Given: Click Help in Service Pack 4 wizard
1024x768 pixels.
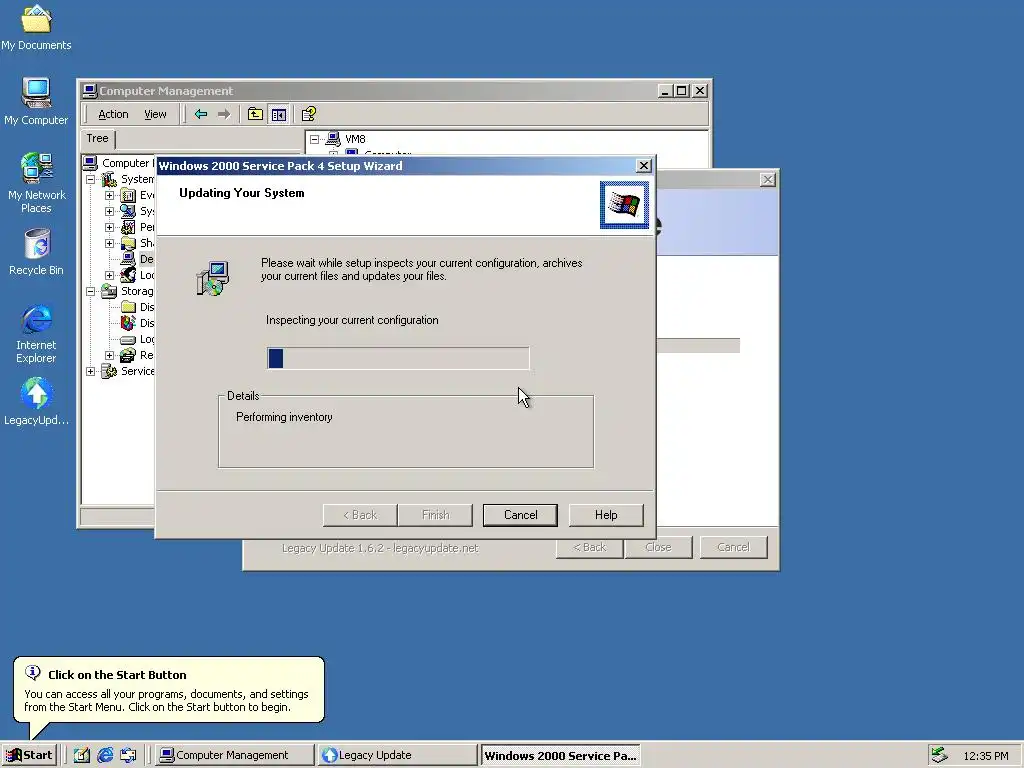Looking at the screenshot, I should tap(606, 515).
